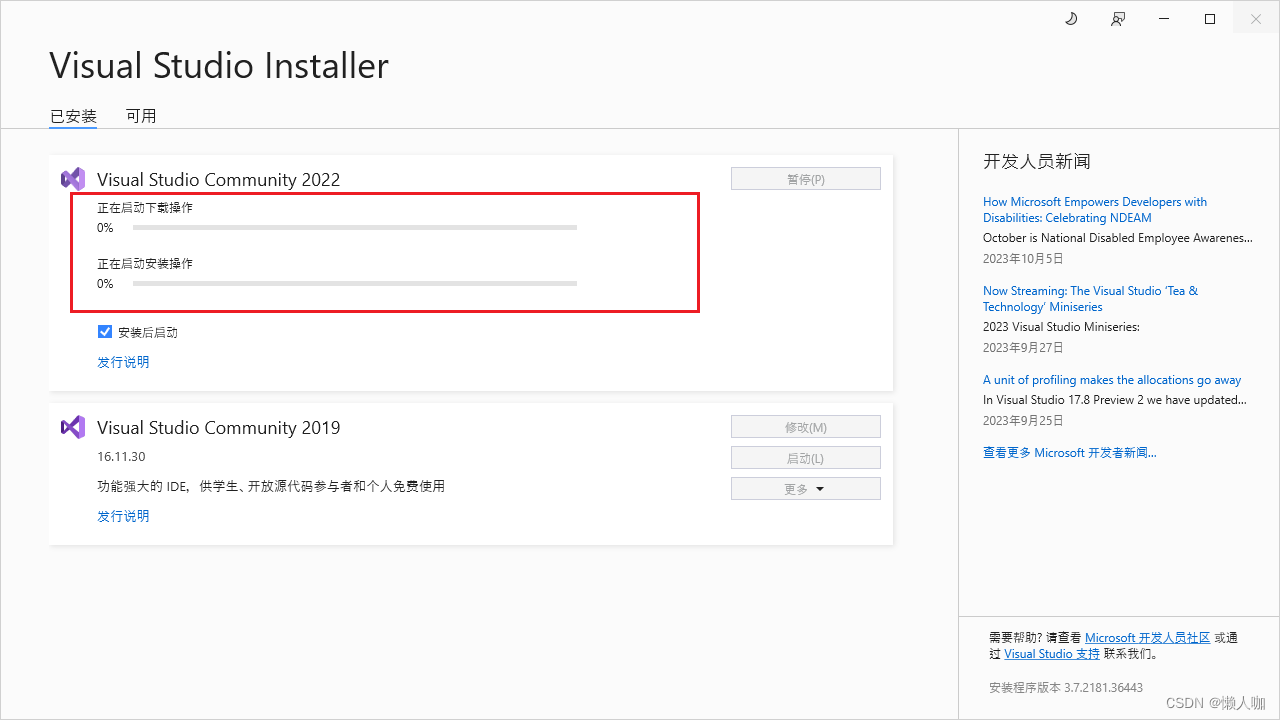Close the Visual Studio Installer window
This screenshot has height=720, width=1280.
pyautogui.click(x=1256, y=19)
